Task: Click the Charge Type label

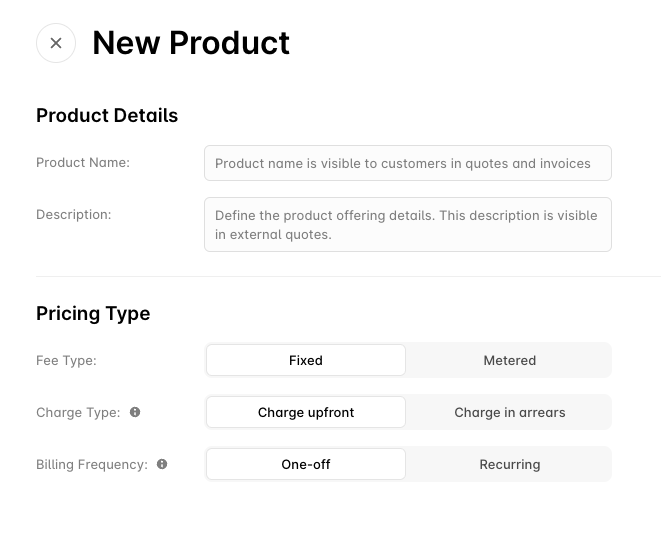Action: (78, 412)
